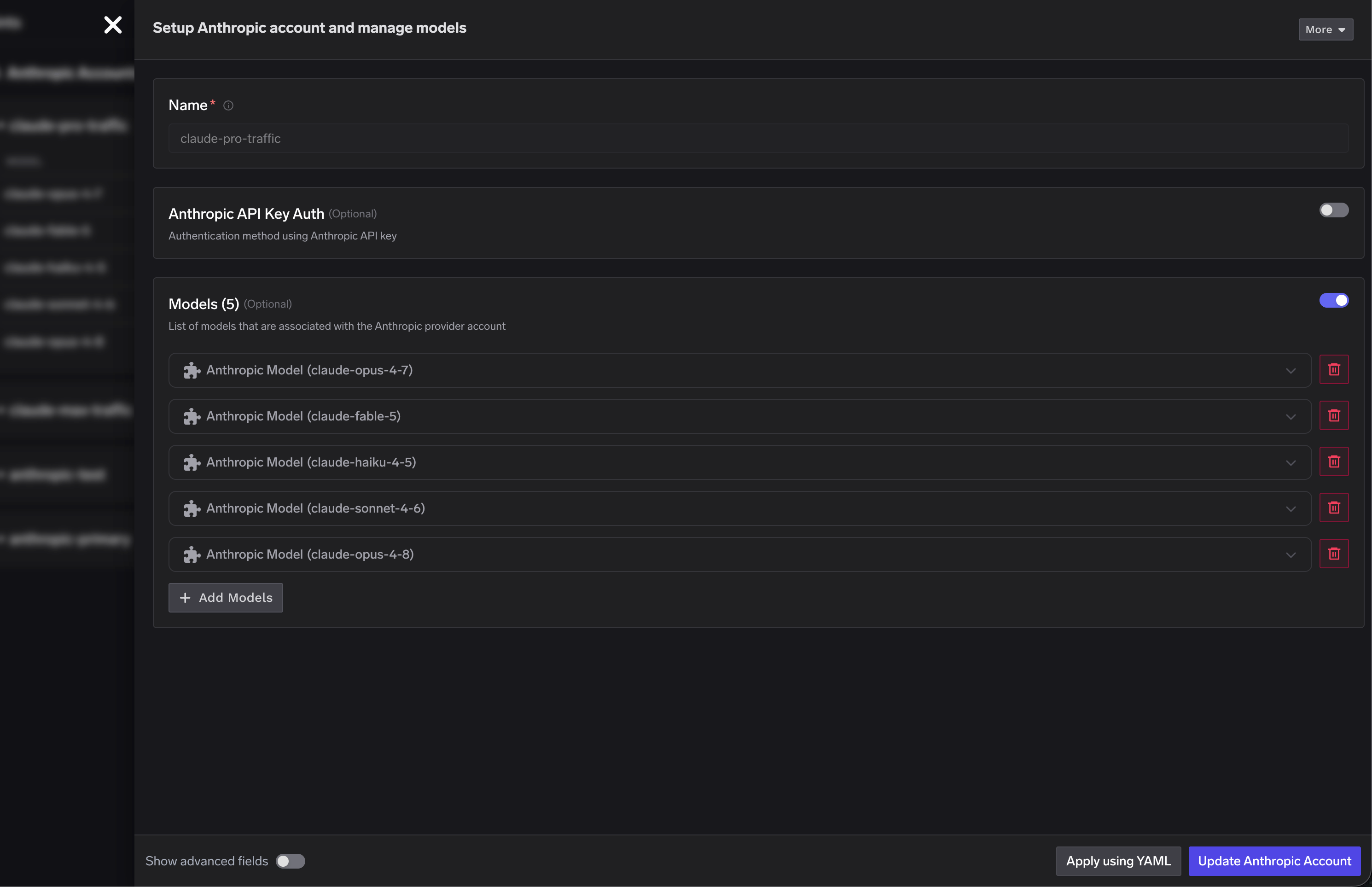Select the 'Anthropic Model (claude-haiku-4-5)' row label
This screenshot has height=887, width=1372.
[x=311, y=462]
